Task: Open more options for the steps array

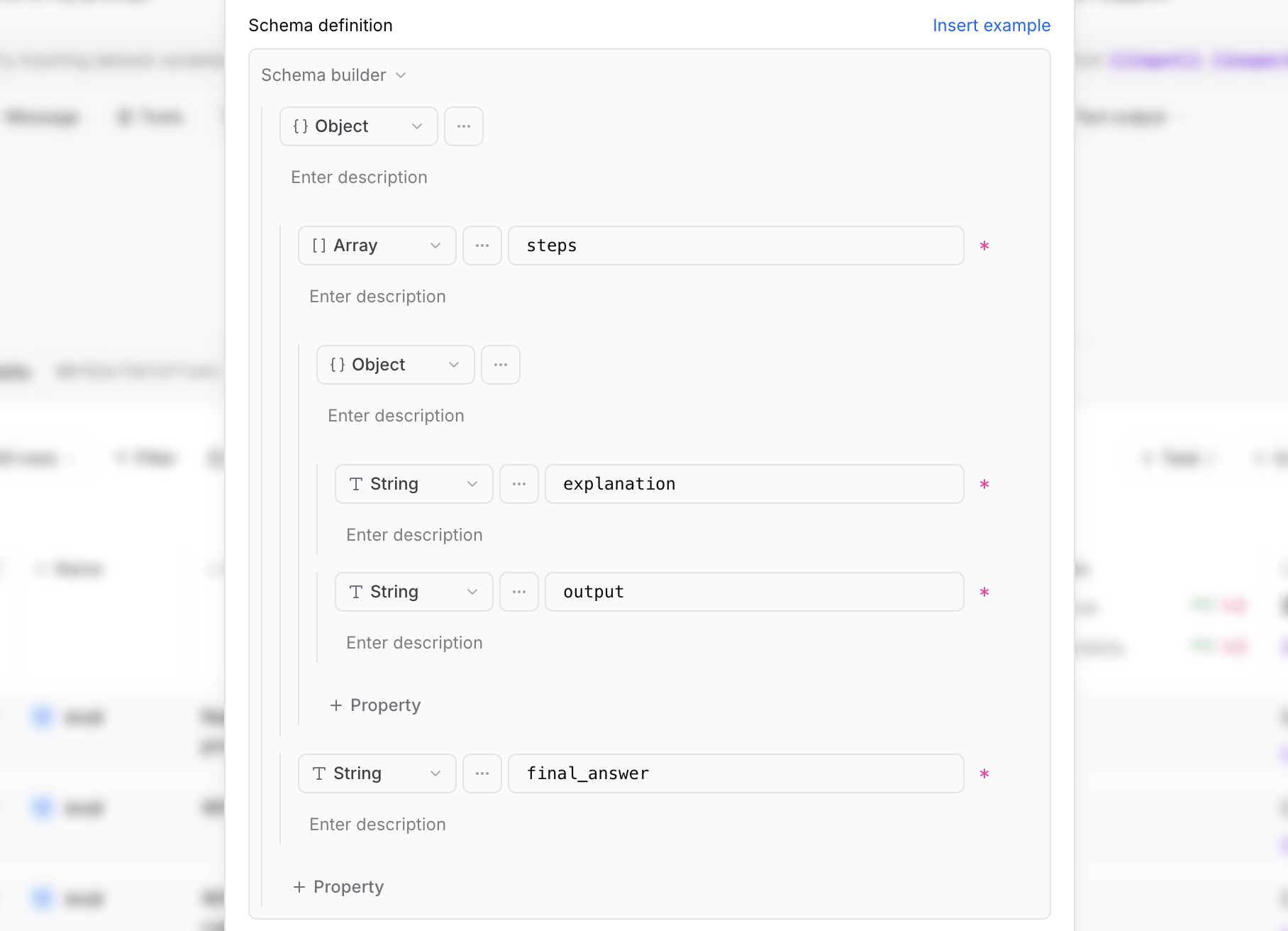Action: tap(482, 246)
